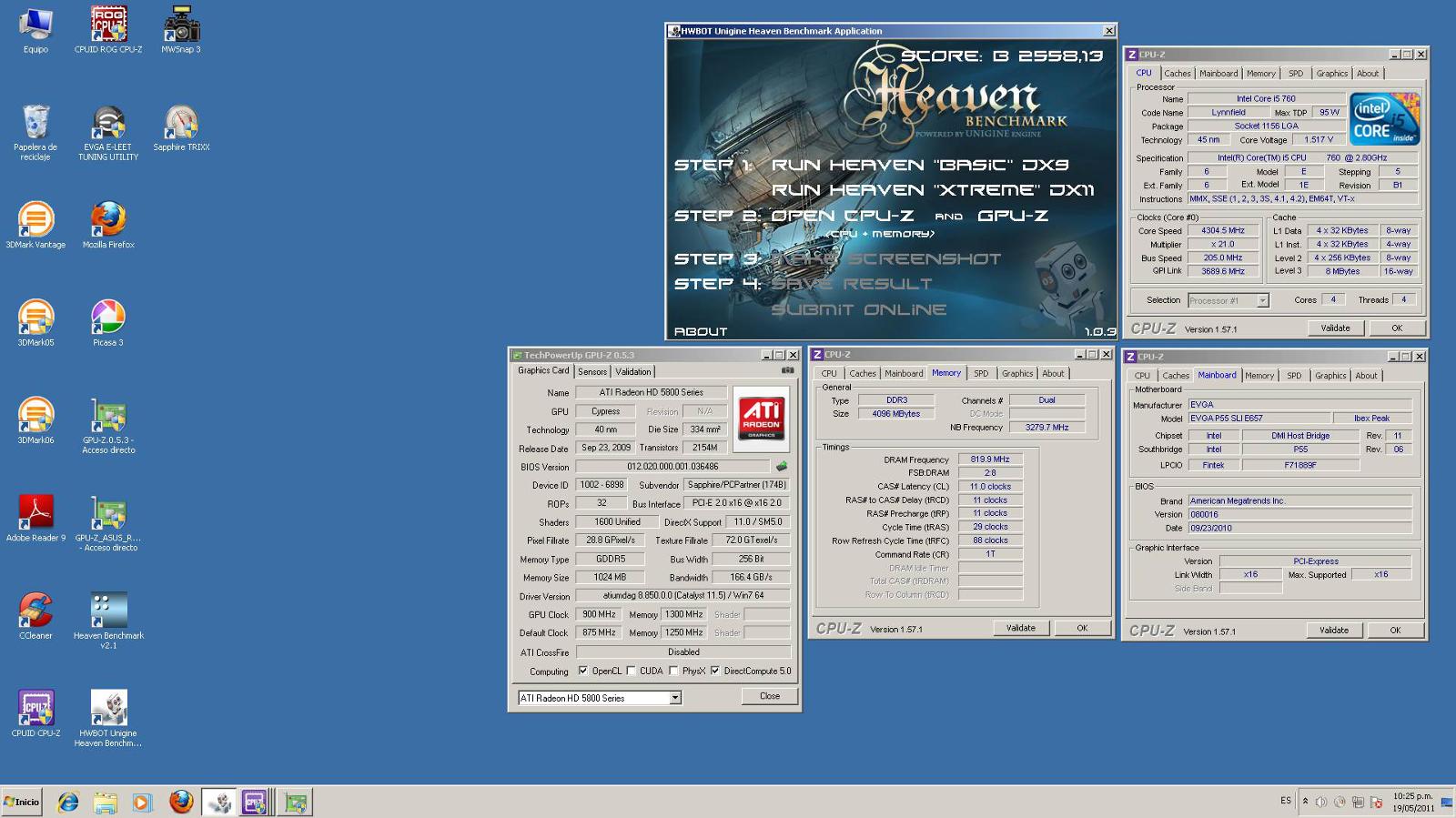
Task: Open About tab in top CPU-Z window
Action: coord(1368,74)
